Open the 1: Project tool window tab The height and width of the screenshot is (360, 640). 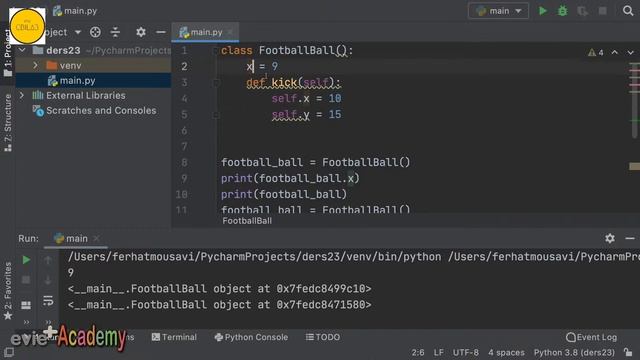pos(8,52)
